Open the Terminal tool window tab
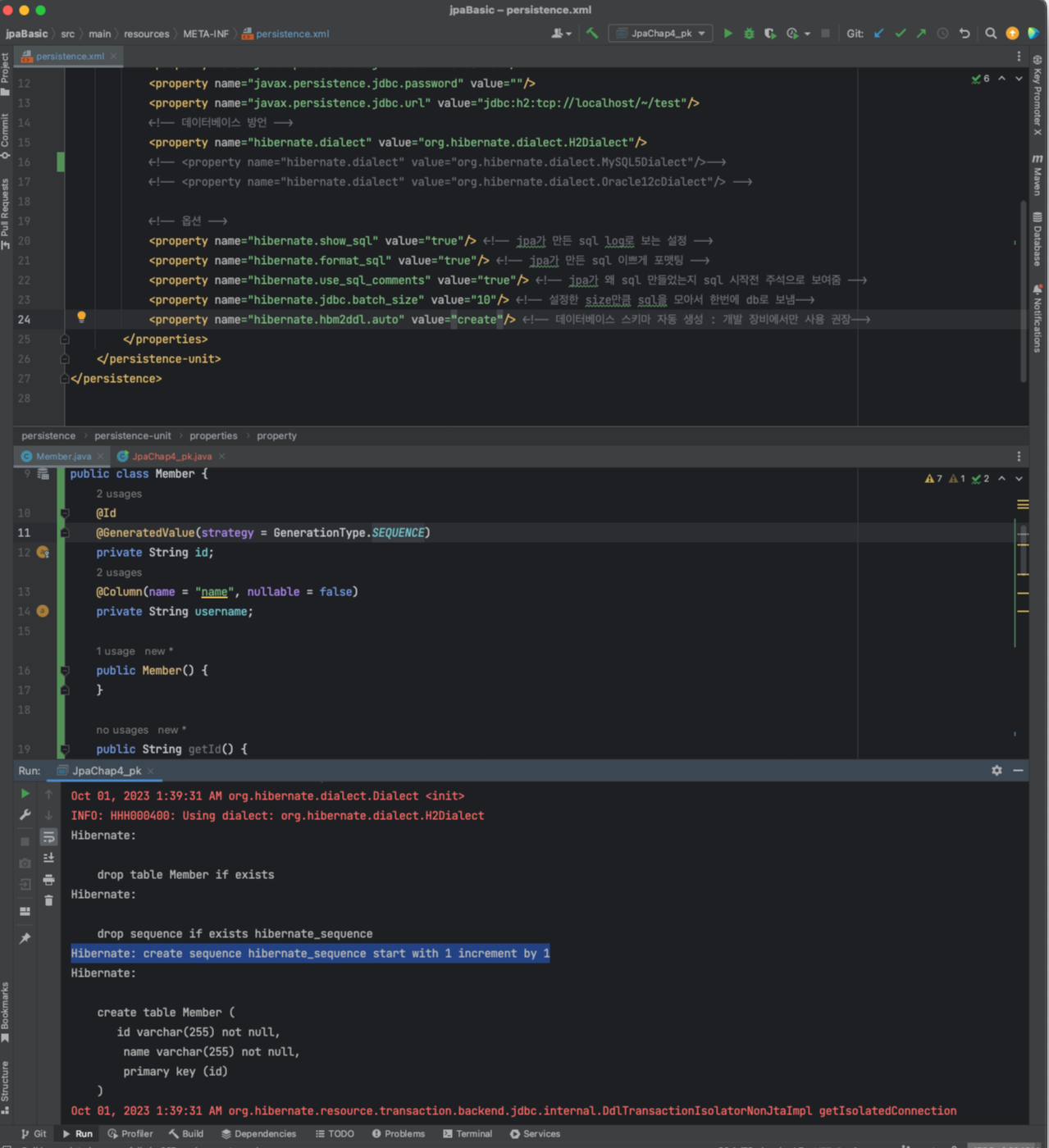This screenshot has height=1148, width=1049. tap(467, 1134)
